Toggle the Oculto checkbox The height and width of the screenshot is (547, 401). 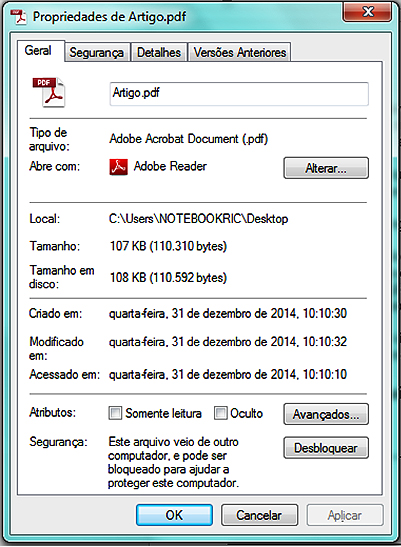click(221, 413)
